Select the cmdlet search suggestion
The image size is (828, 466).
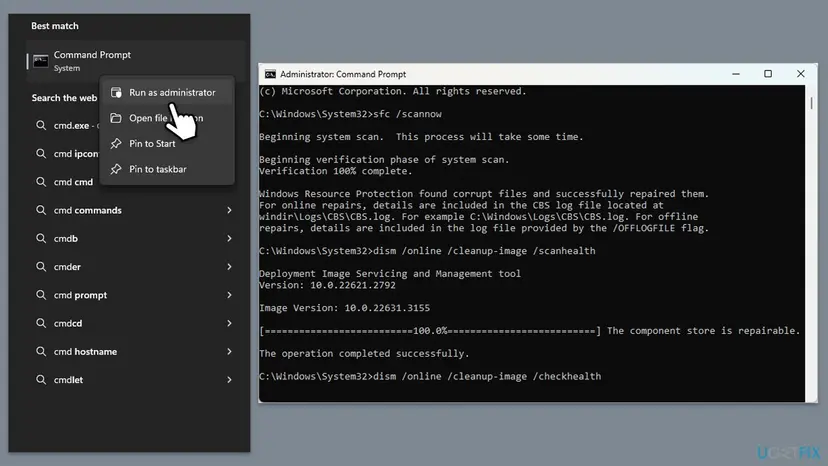[x=135, y=379]
